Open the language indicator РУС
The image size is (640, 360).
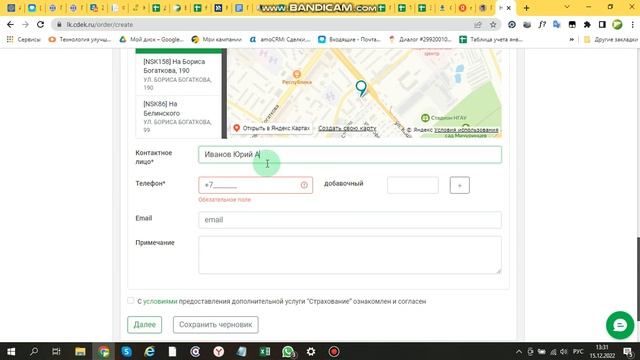578,351
